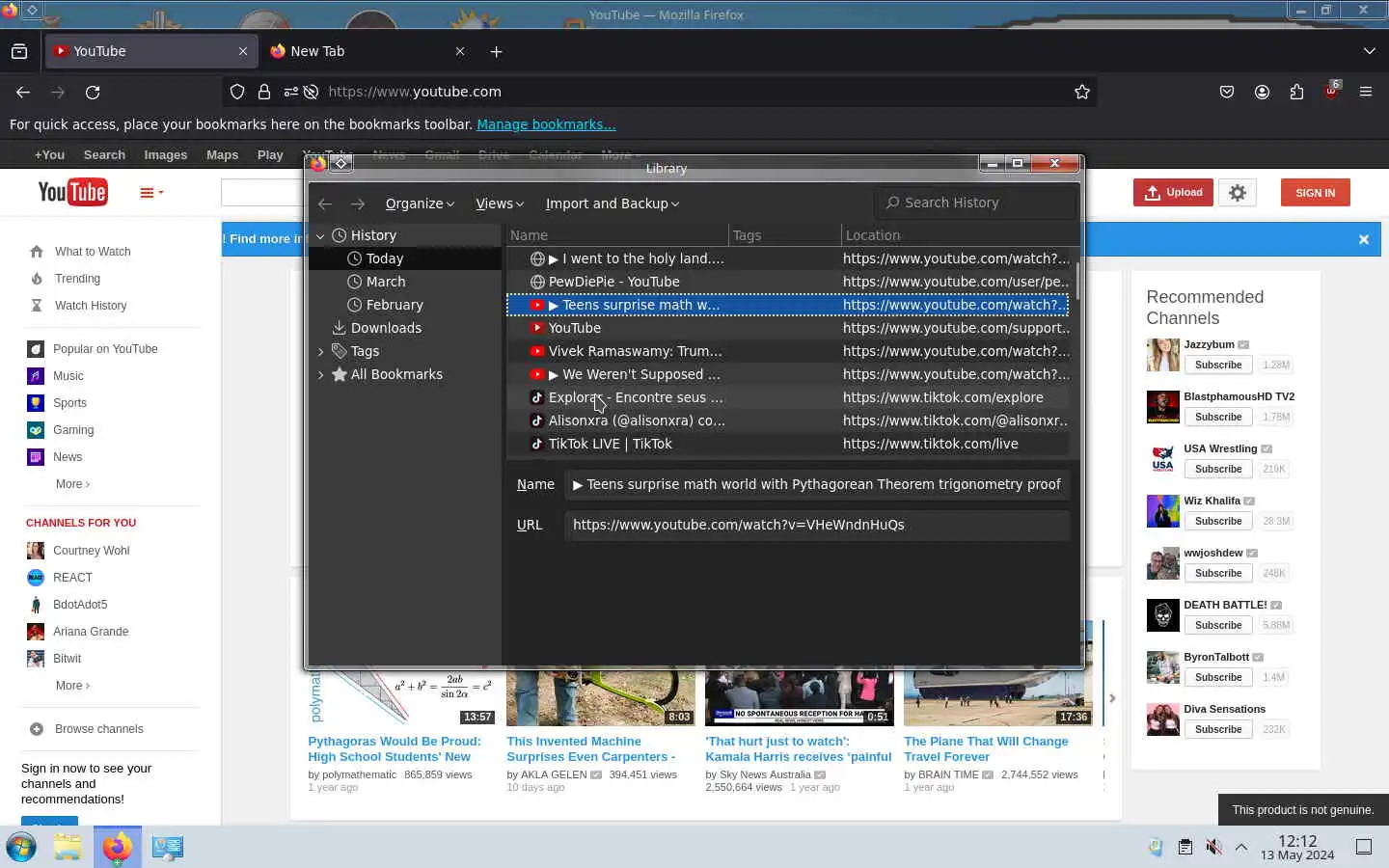1389x868 pixels.
Task: Open Firefox application hamburger menu
Action: pos(1366,92)
